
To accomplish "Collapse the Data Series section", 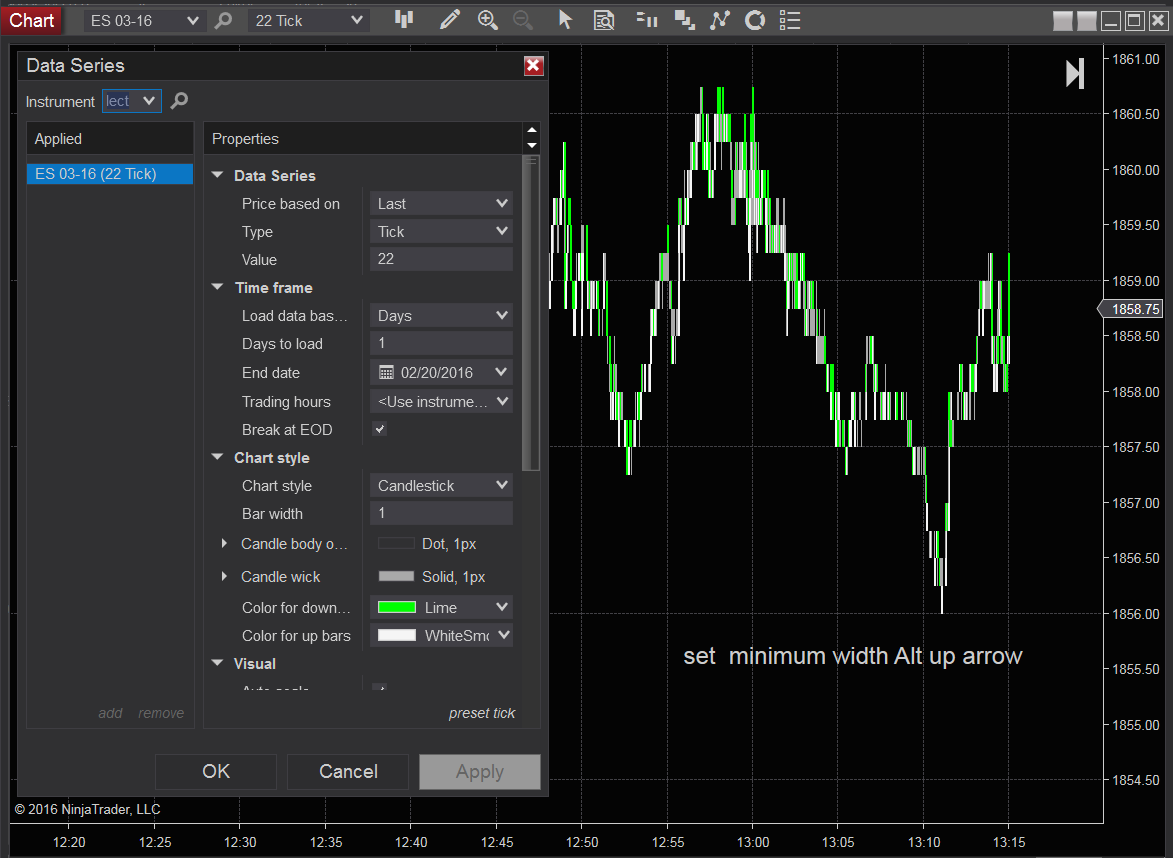I will [x=218, y=175].
